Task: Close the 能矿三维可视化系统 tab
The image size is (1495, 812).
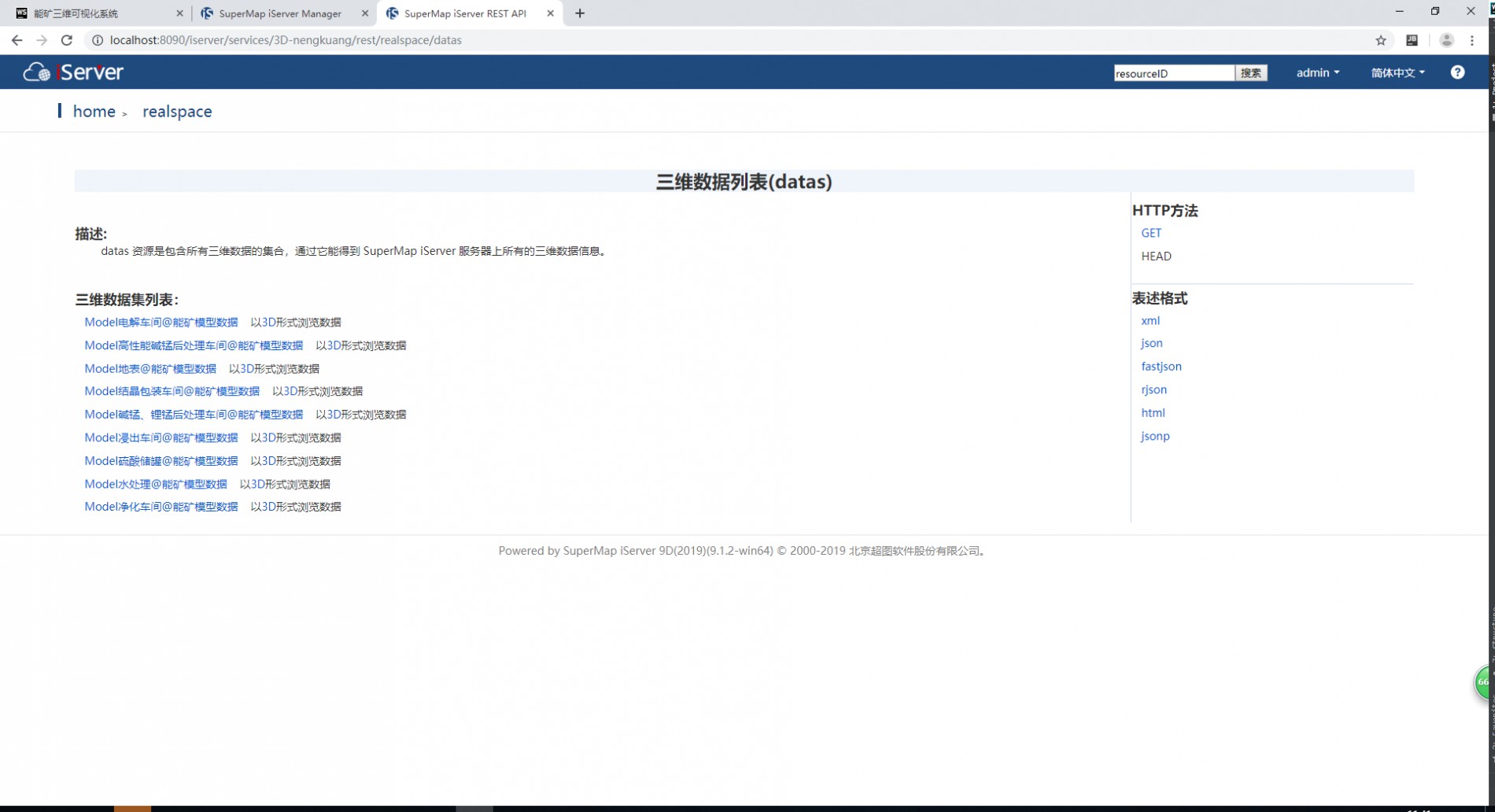Action: click(179, 13)
